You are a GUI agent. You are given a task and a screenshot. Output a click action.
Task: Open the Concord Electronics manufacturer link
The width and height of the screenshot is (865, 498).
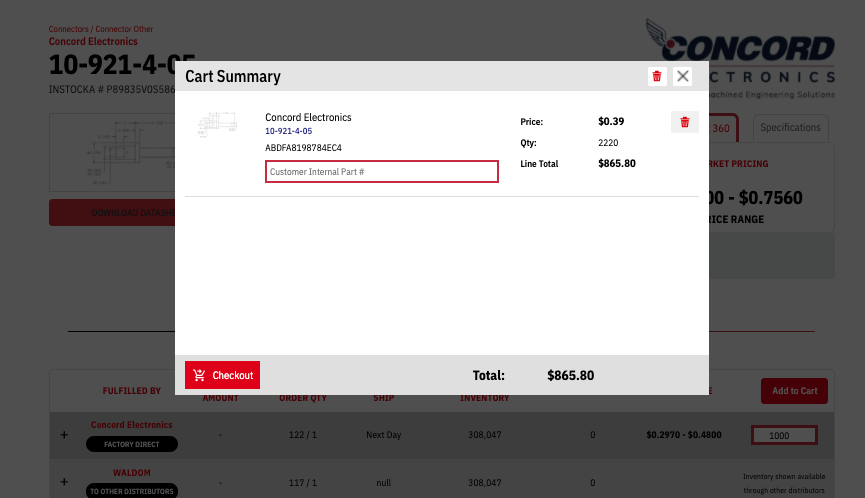click(93, 41)
